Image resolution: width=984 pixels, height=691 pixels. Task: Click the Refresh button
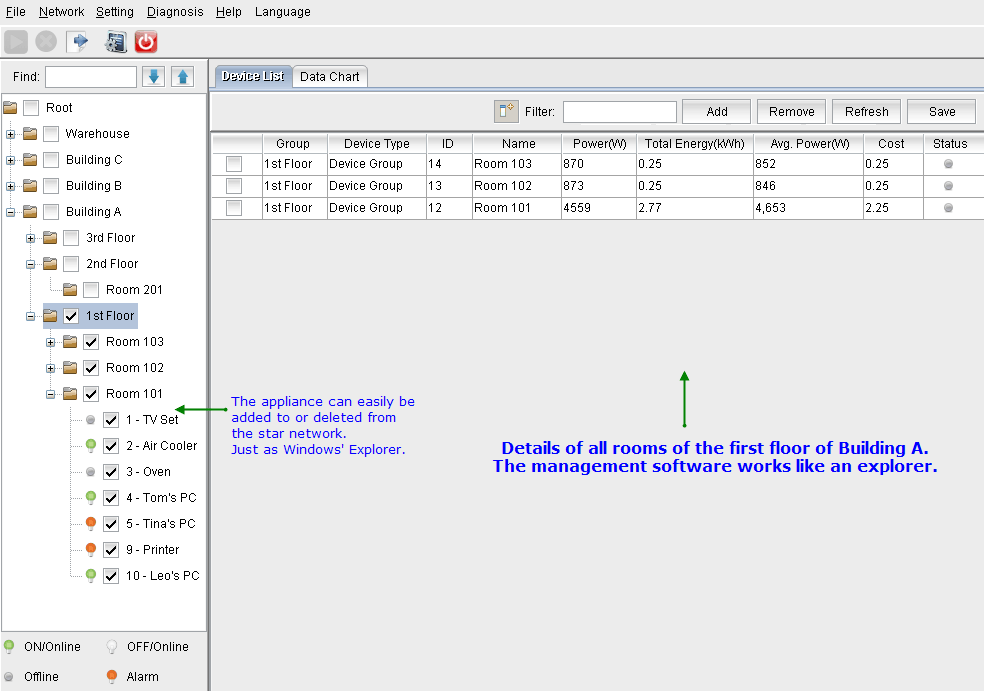pyautogui.click(x=867, y=112)
